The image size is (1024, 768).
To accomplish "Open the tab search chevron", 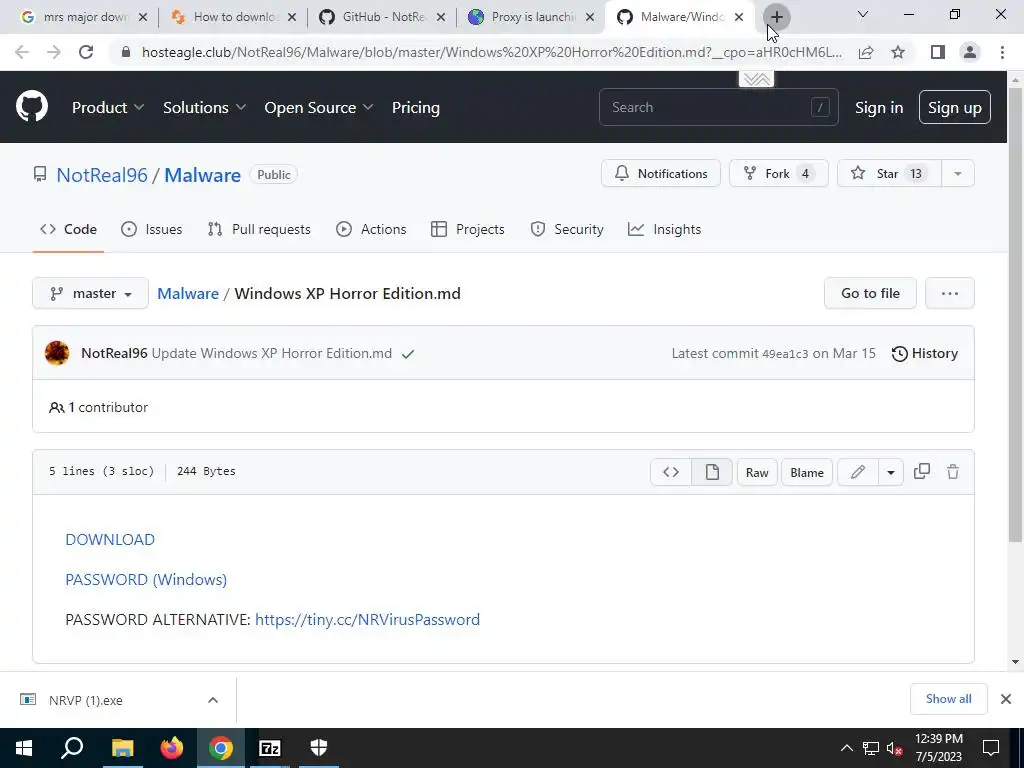I will [x=863, y=14].
